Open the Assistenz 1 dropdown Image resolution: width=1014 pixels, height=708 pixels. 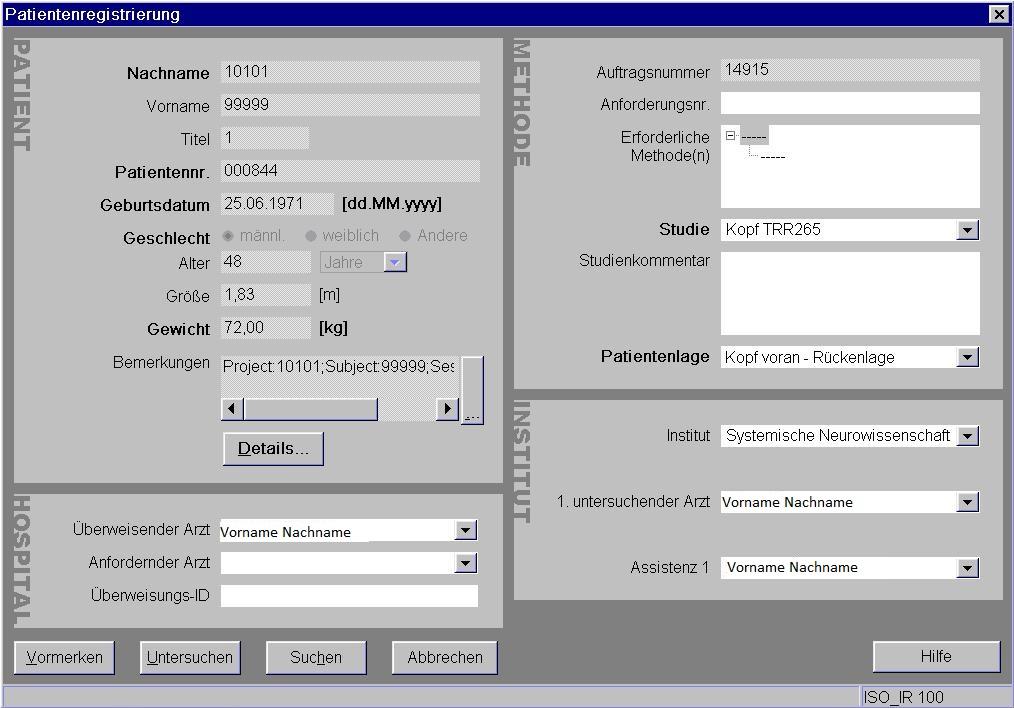pyautogui.click(x=967, y=568)
